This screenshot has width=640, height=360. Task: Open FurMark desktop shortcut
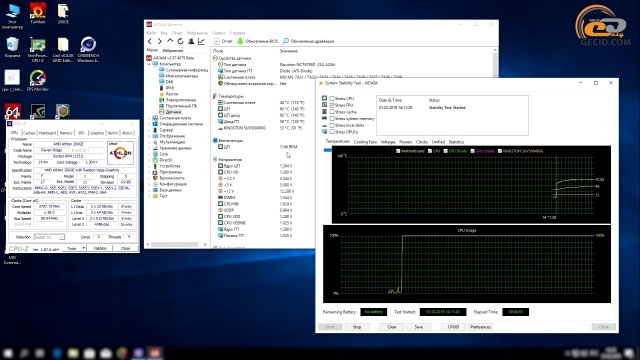[38, 13]
